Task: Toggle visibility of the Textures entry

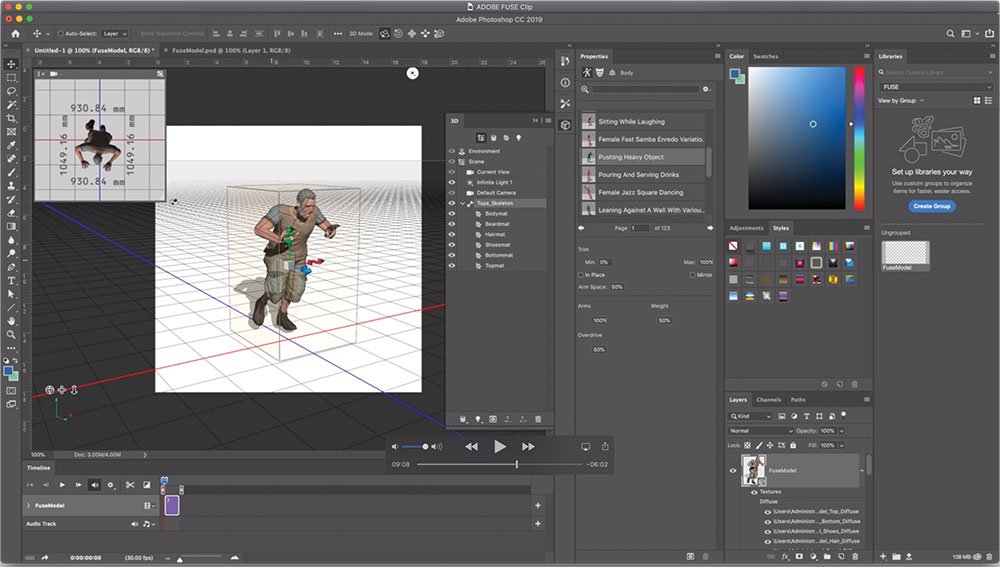Action: pos(754,492)
